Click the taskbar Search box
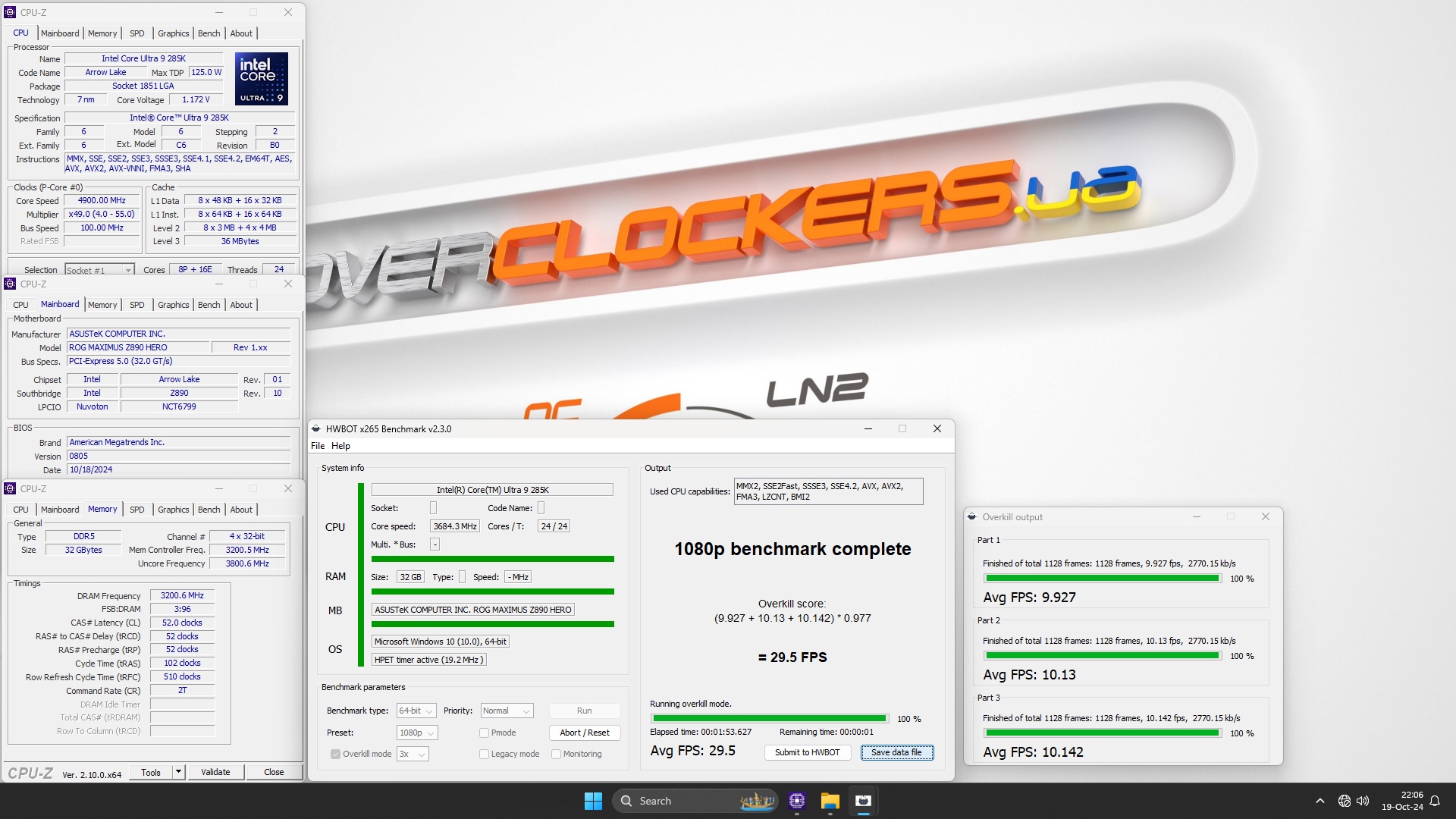 point(695,801)
